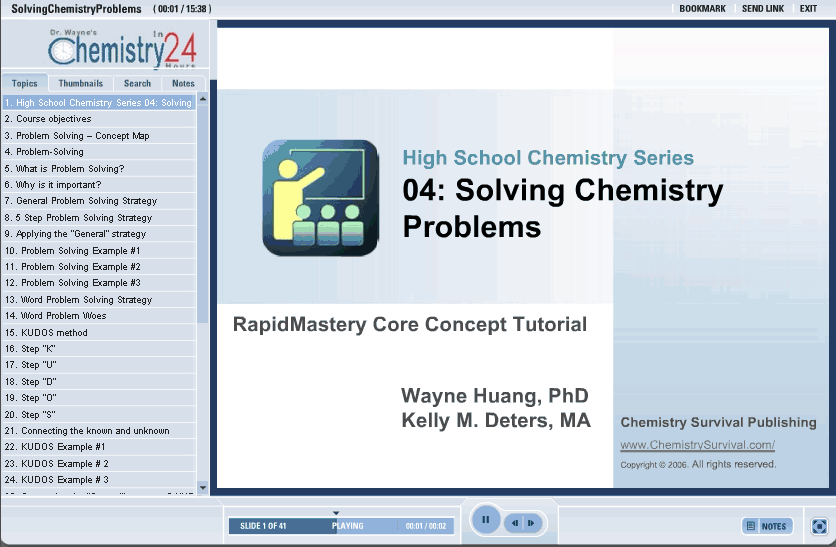The width and height of the screenshot is (836, 547).
Task: Exit the tutorial player
Action: [x=808, y=9]
